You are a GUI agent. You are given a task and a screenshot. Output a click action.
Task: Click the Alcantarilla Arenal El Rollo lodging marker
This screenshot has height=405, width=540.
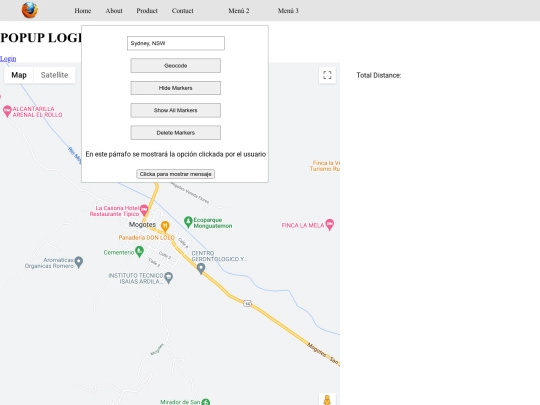(x=7, y=111)
